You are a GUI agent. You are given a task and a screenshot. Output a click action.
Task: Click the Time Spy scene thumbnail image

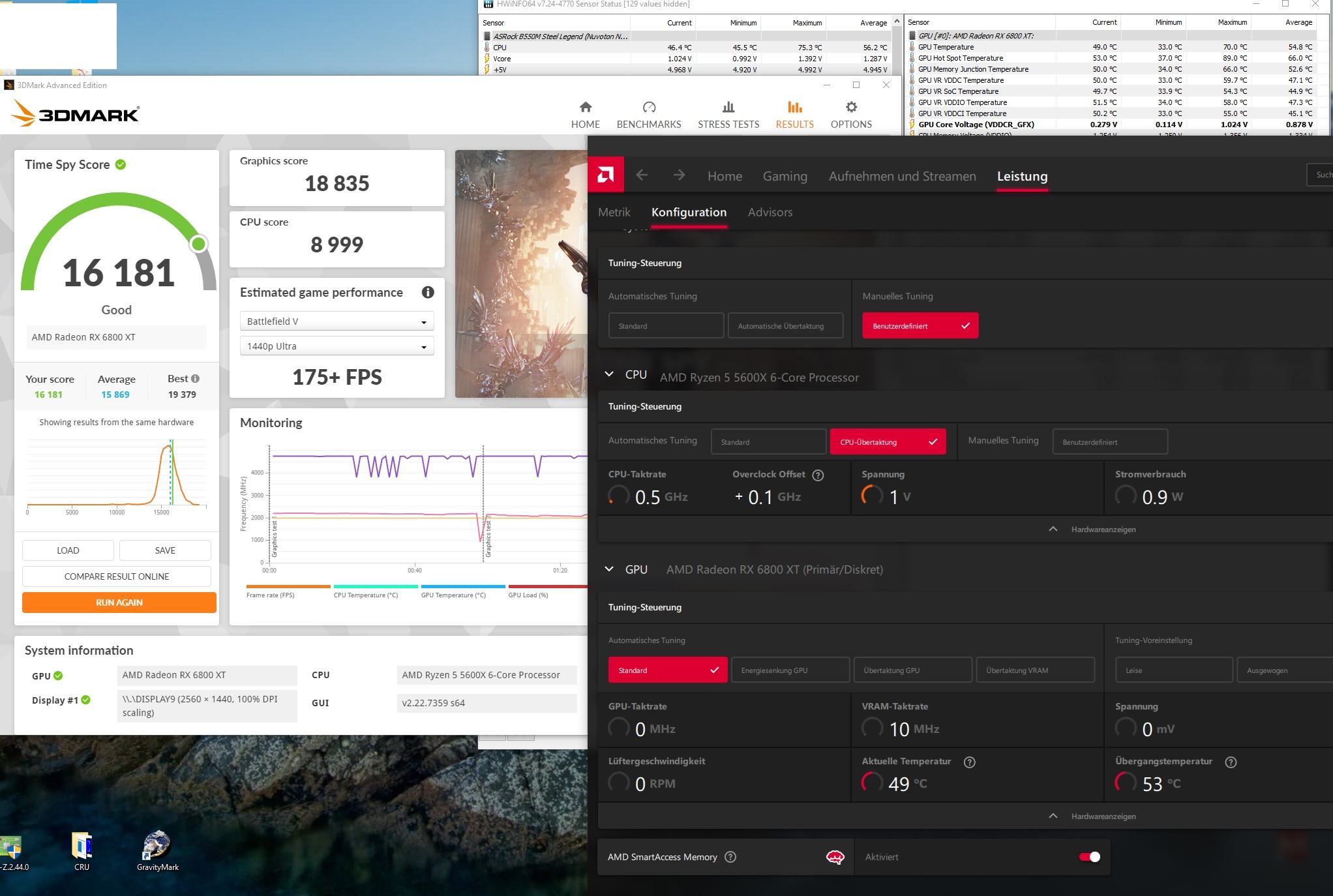click(521, 274)
